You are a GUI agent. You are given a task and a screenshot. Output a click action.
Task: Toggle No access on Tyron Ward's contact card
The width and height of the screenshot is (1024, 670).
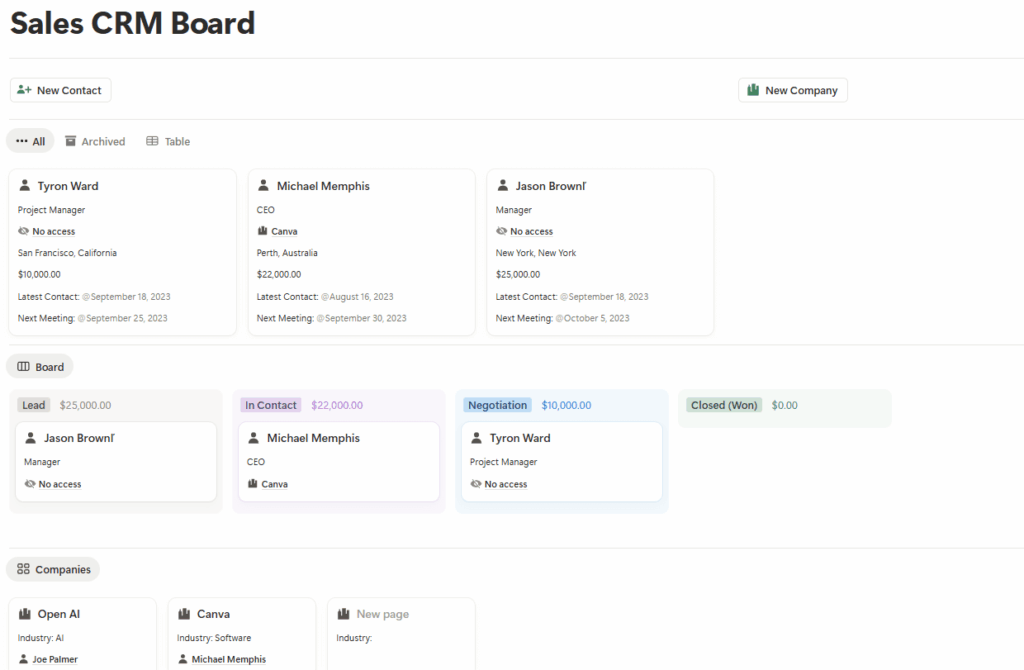[52, 231]
